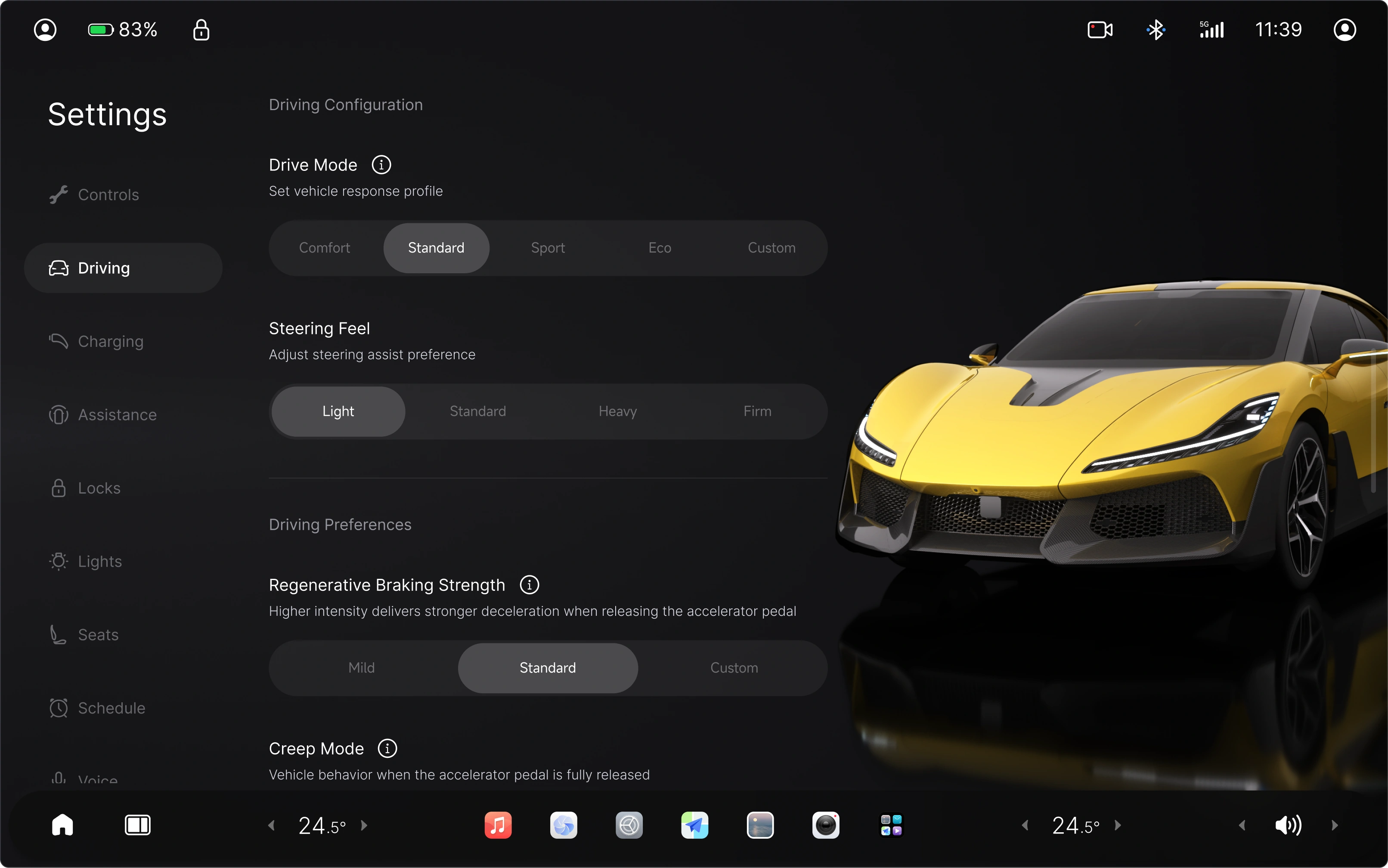Set regenerative braking to Mild
The height and width of the screenshot is (868, 1388).
tap(361, 667)
